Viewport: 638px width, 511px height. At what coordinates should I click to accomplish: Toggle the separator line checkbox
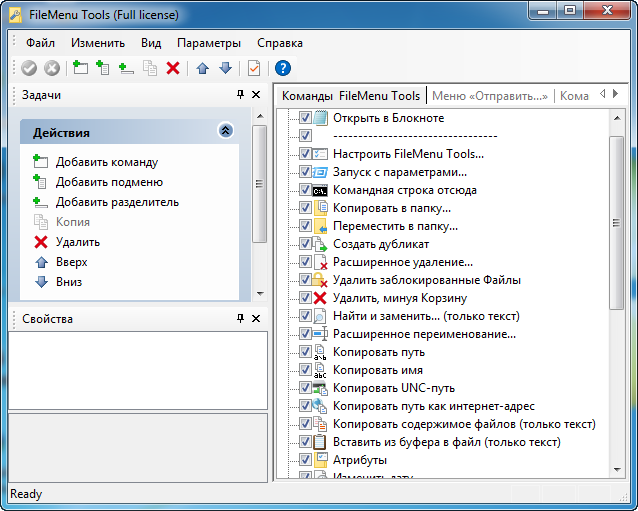[x=305, y=136]
